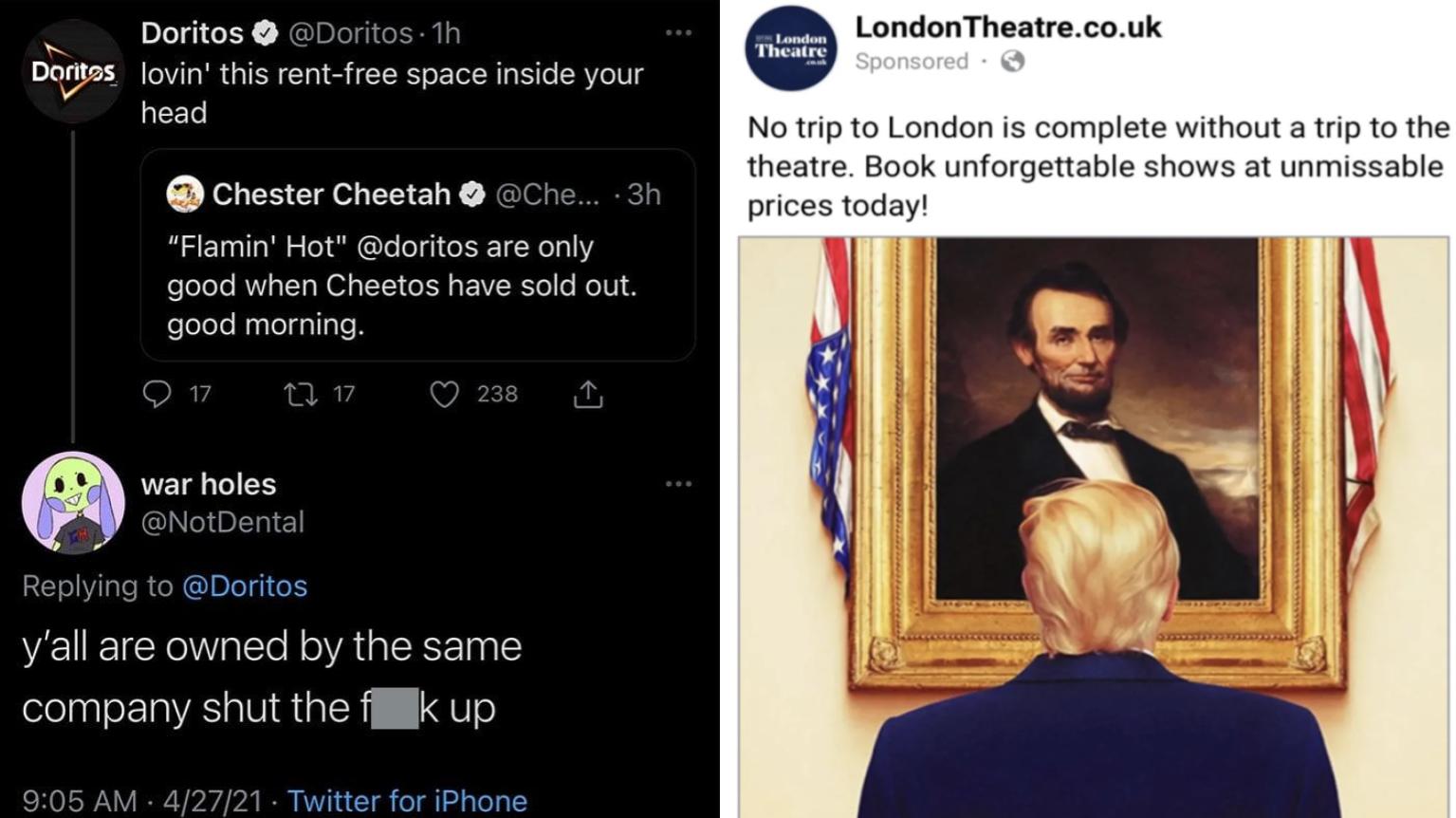Click the 9:05 AM tweet timestamp
1456x818 pixels.
click(x=79, y=800)
